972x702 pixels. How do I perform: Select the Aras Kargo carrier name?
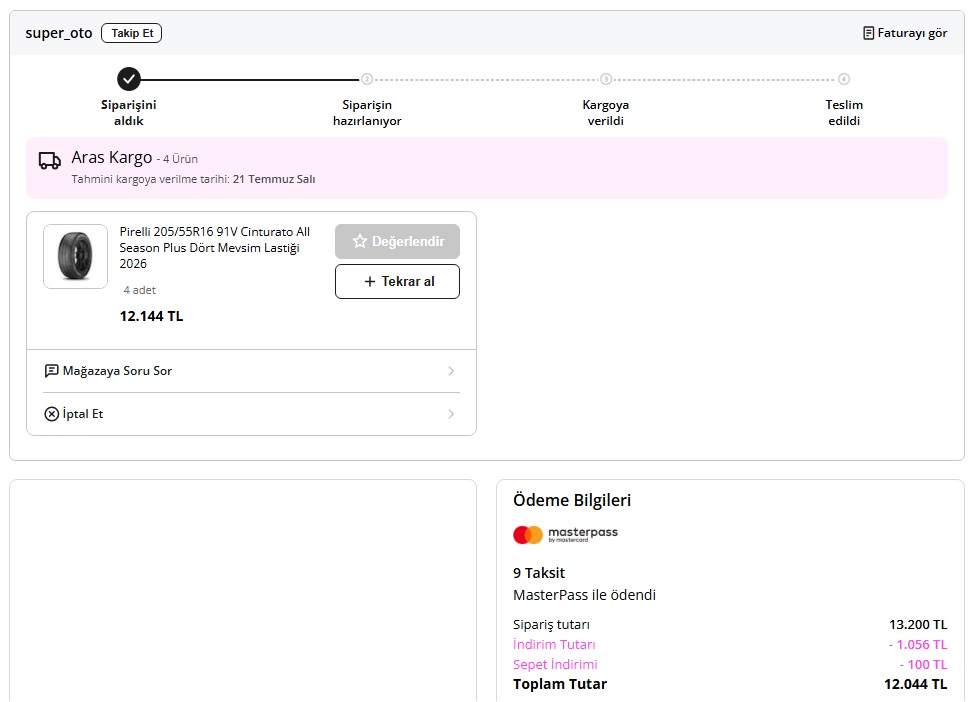112,158
